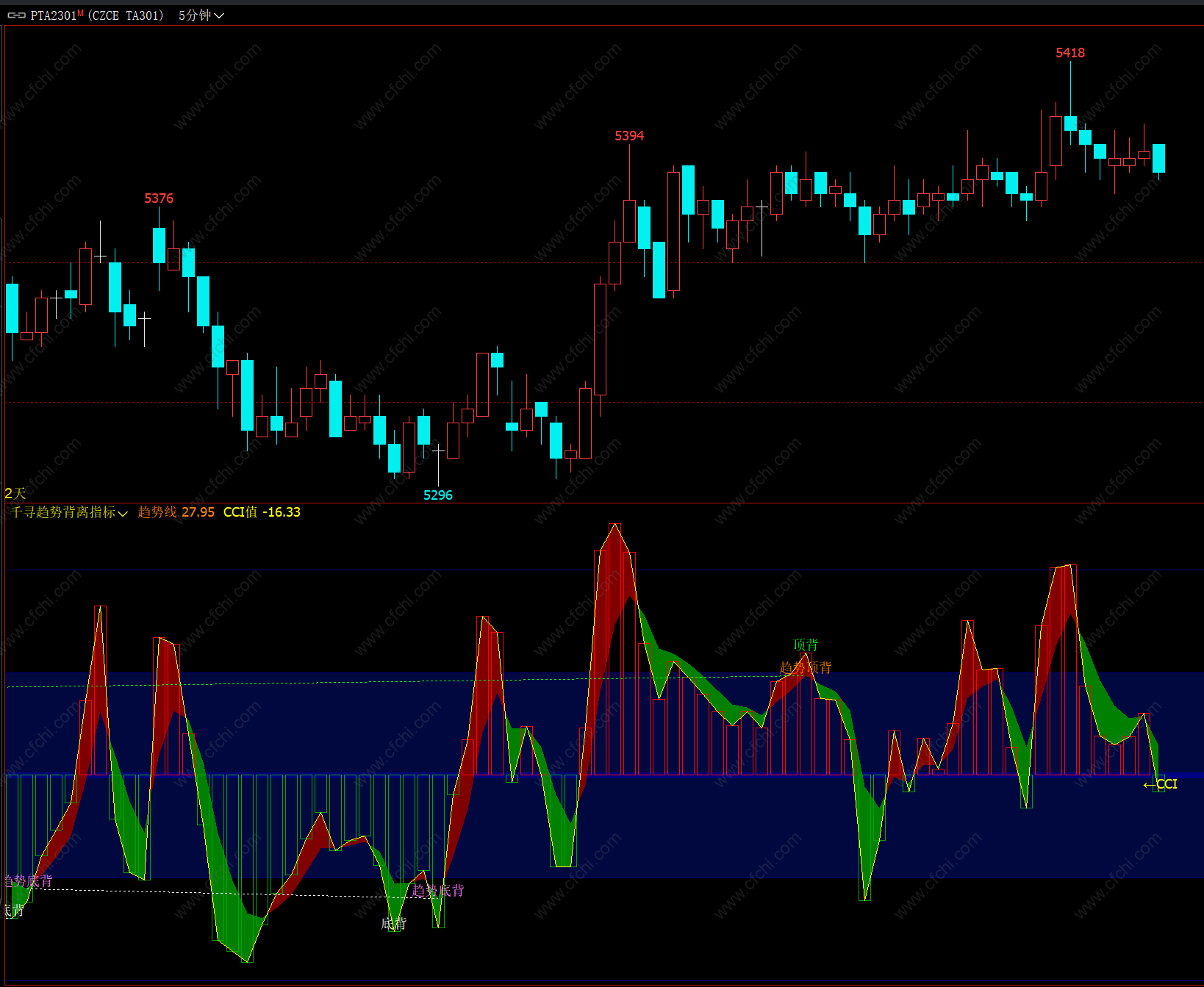Click the red M marker after PTA2301

81,12
